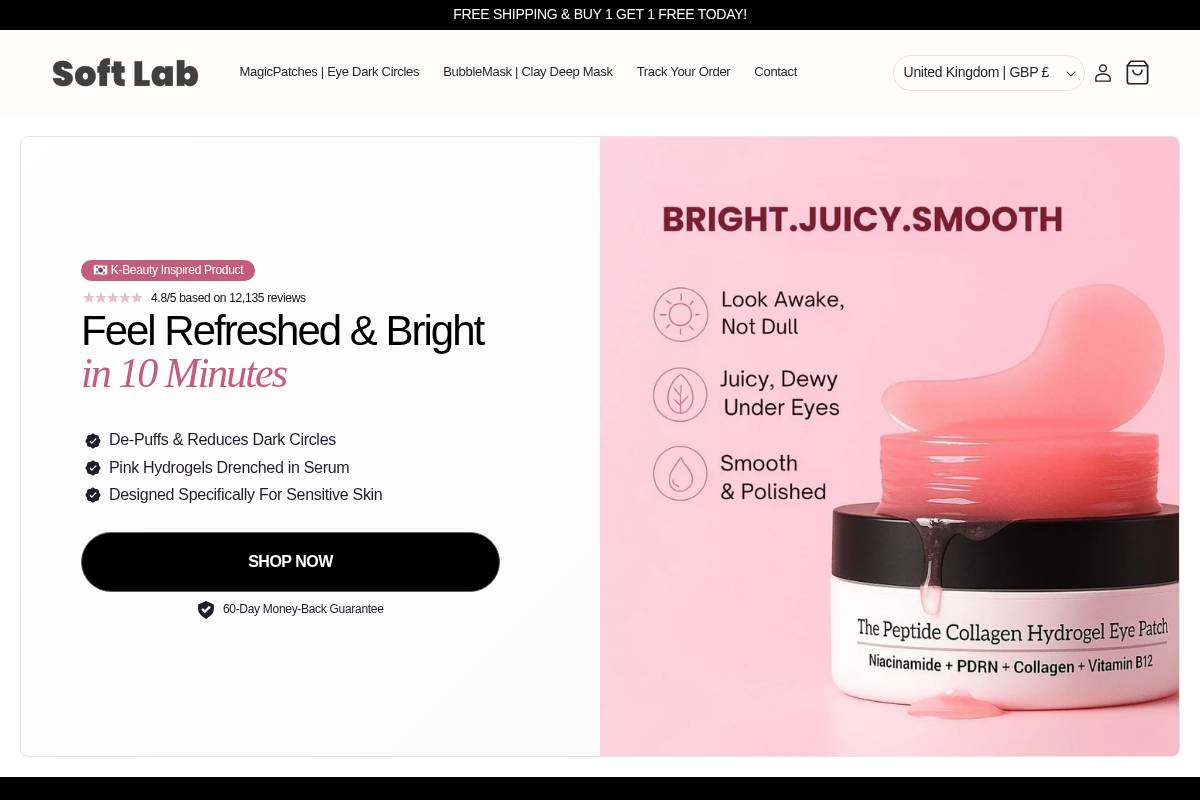Click the Soft Lab logo
The height and width of the screenshot is (800, 1200).
coord(125,73)
